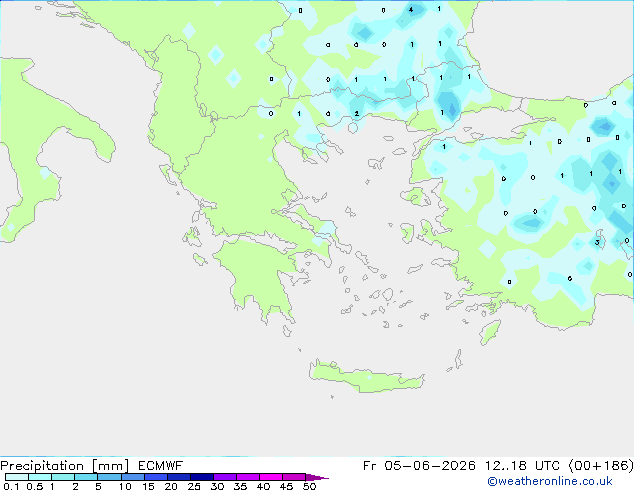Click the '30' legend scale label
This screenshot has width=634, height=490.
(x=217, y=486)
